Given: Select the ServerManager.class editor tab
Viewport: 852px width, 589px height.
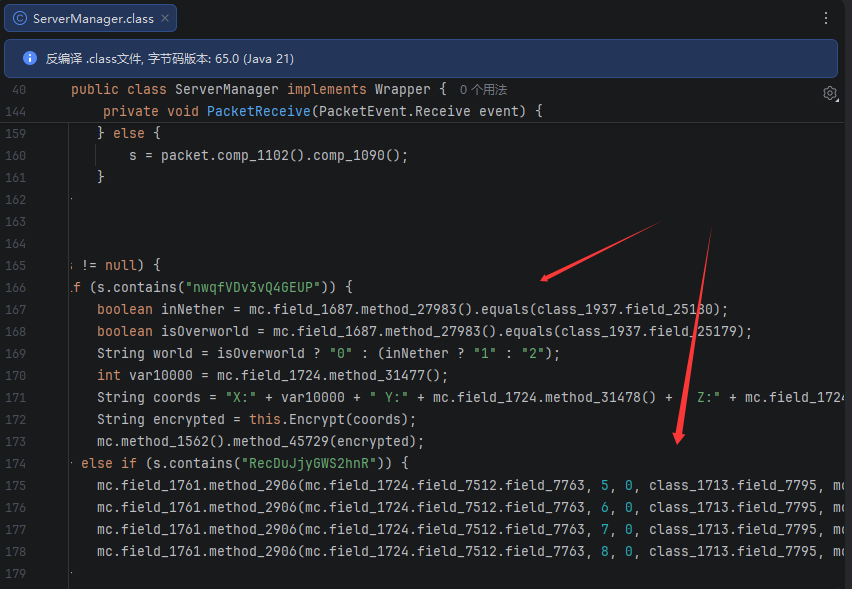Looking at the screenshot, I should pos(90,18).
